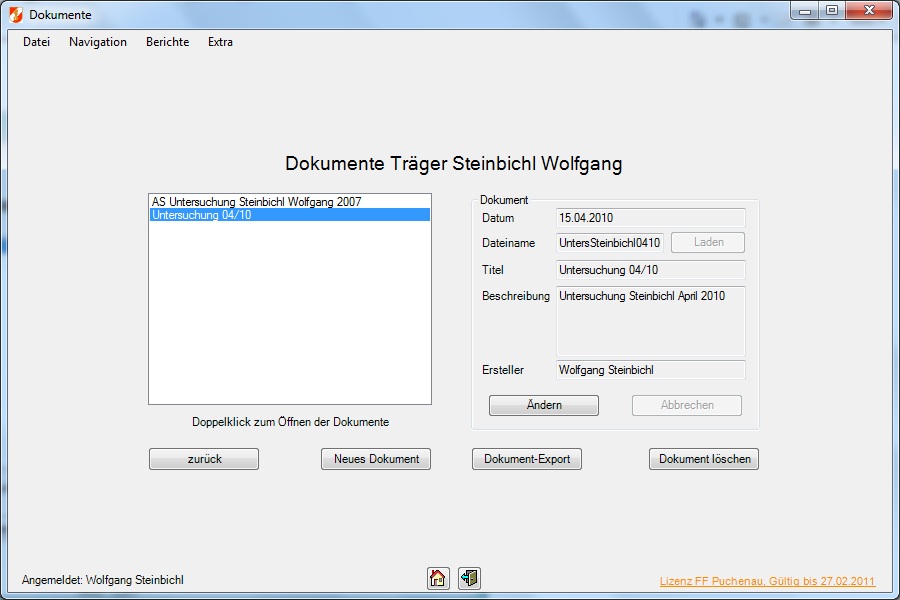
Task: Maximize the Dokumente window
Action: pyautogui.click(x=832, y=10)
